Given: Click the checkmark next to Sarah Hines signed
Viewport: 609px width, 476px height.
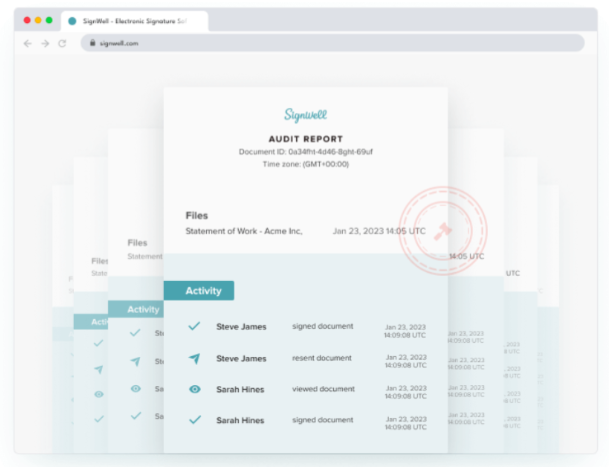Looking at the screenshot, I should point(195,420).
